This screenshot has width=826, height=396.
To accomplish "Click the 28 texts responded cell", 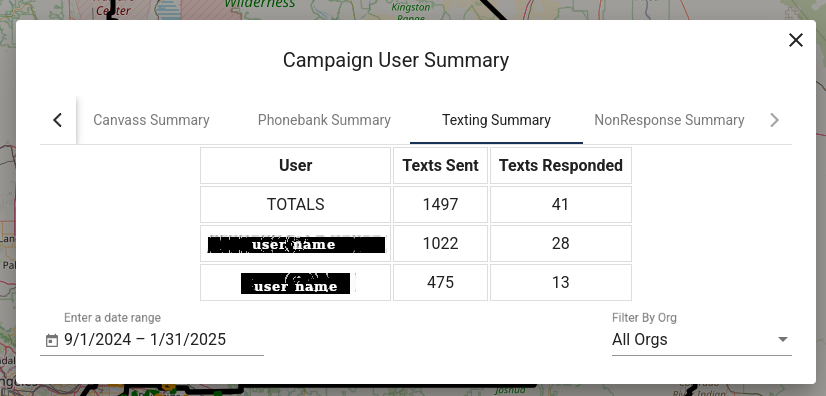I will [560, 243].
